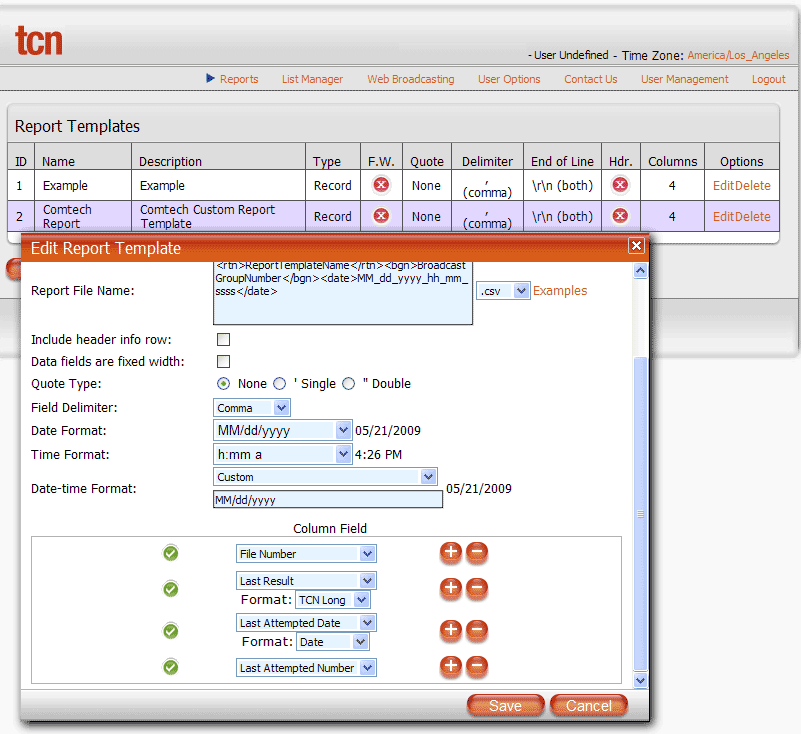Go to User Management menu item
The image size is (801, 734).
click(x=684, y=79)
